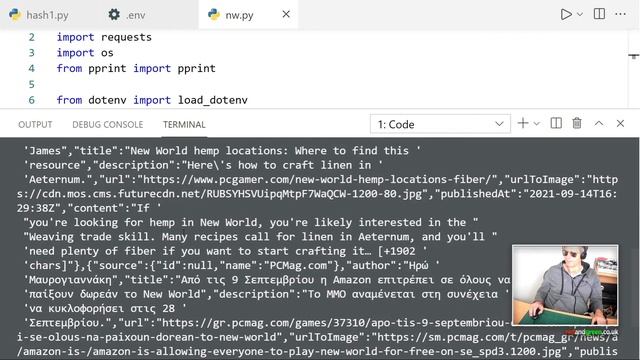This screenshot has width=640, height=360.
Task: Split the editor to the right
Action: tap(599, 14)
